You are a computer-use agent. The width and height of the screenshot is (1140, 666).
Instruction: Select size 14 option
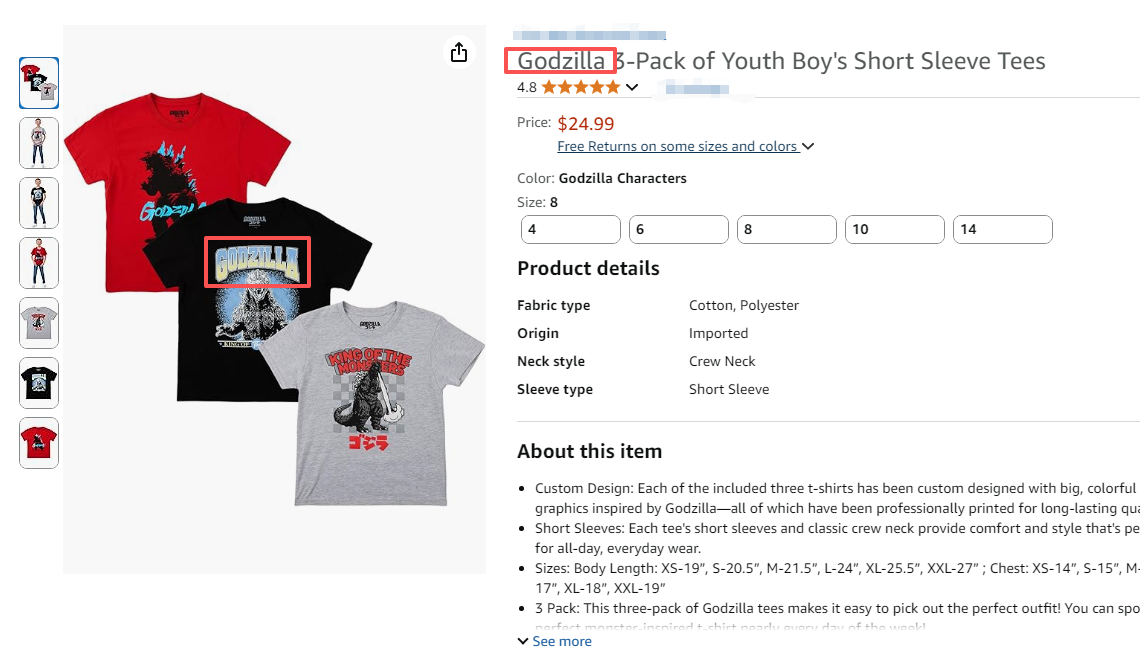coord(1003,229)
